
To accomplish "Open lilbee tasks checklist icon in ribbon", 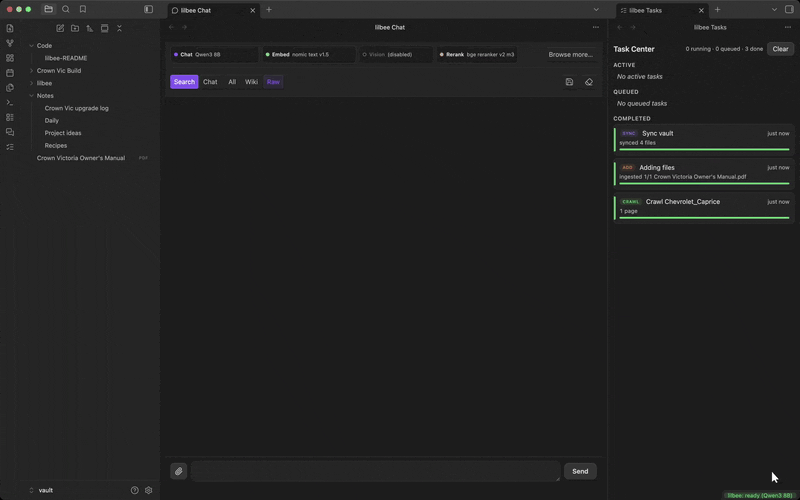I will point(10,147).
